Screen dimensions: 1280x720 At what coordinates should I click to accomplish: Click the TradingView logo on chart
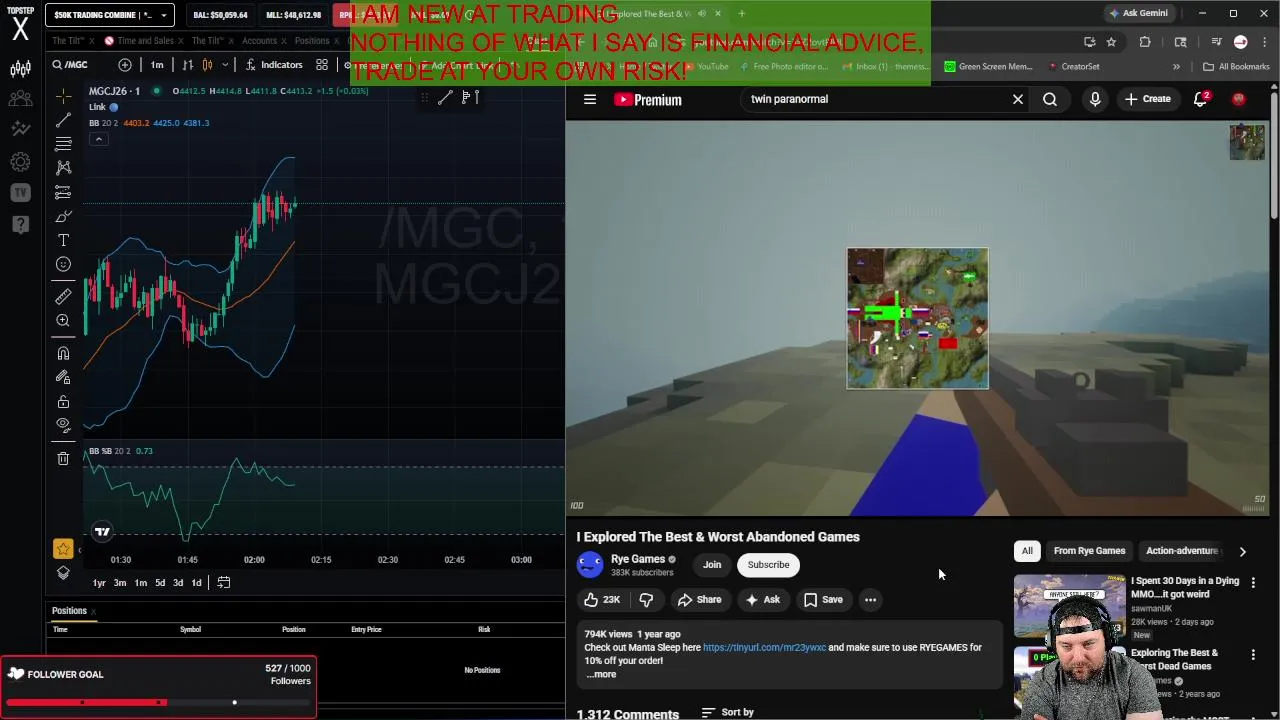coord(101,532)
